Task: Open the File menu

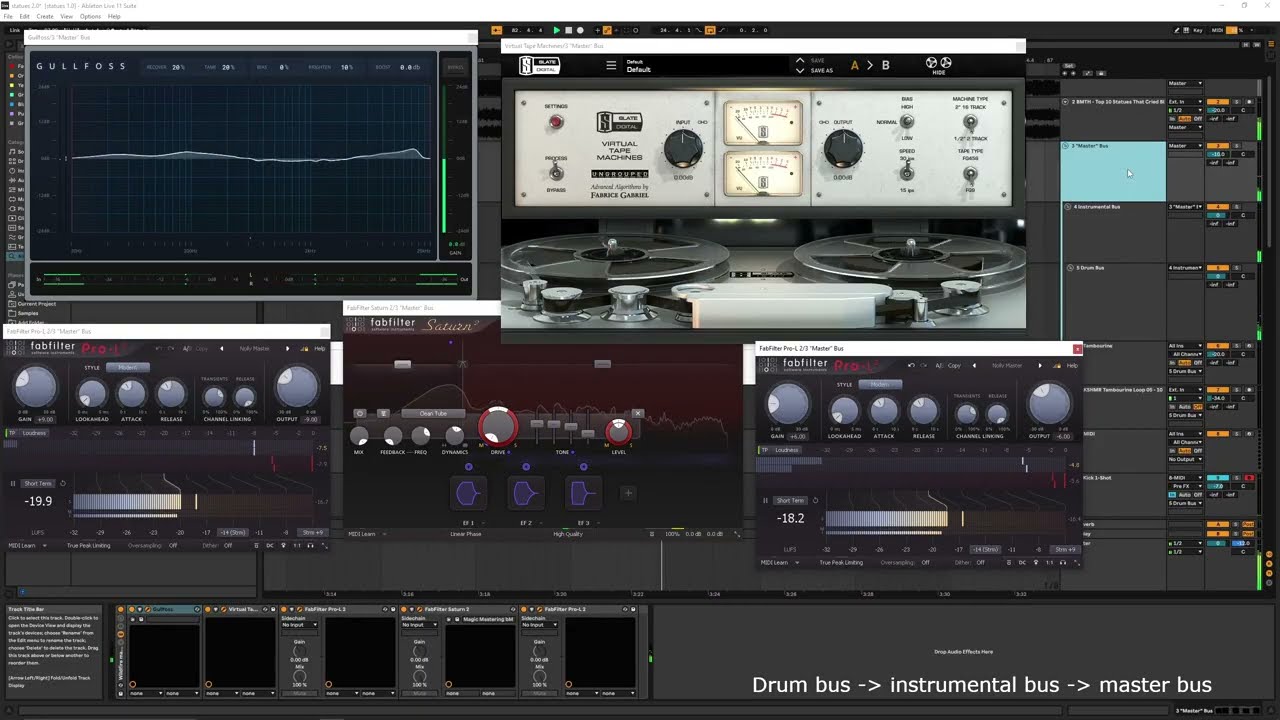Action: click(9, 17)
